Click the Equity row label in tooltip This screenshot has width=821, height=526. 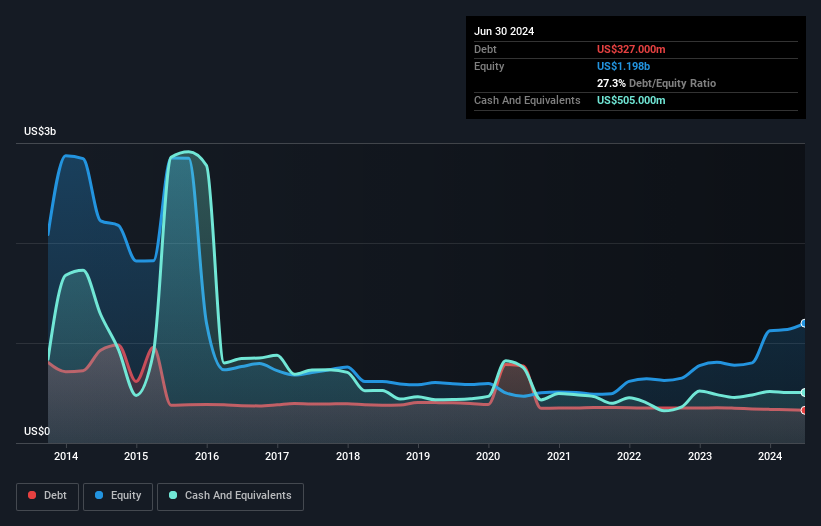[489, 66]
